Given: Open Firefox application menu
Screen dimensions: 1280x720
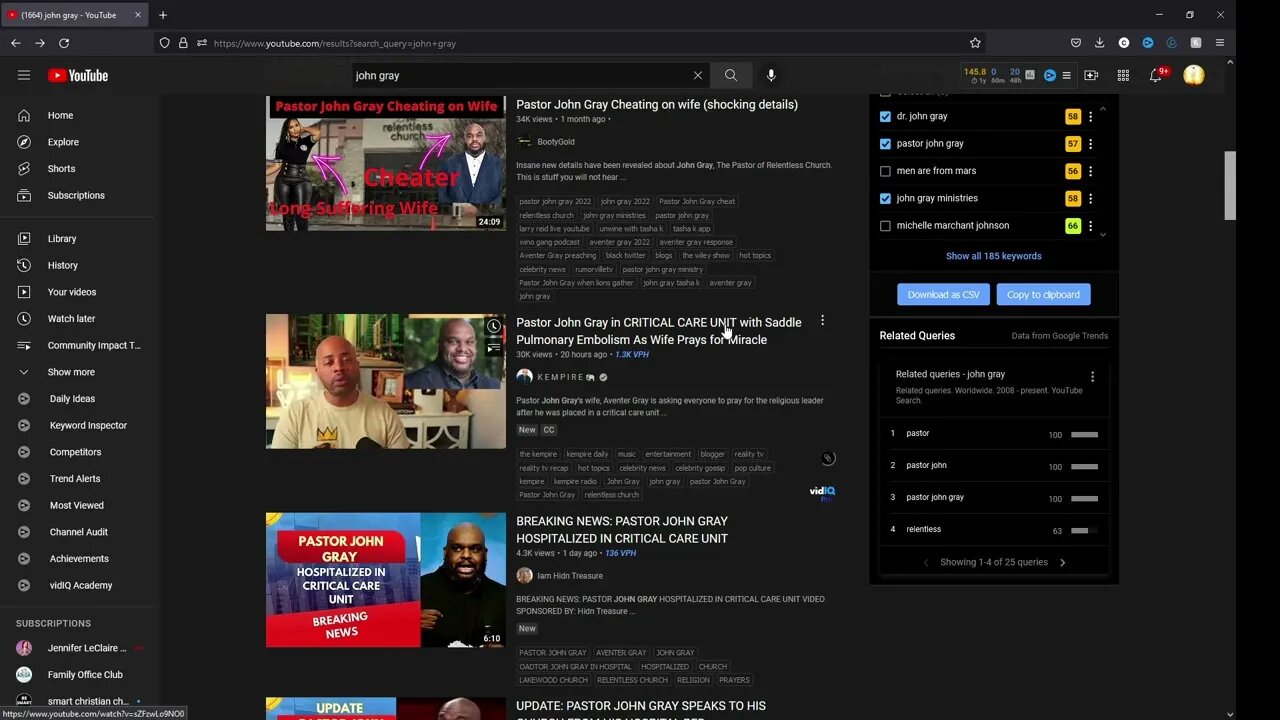Looking at the screenshot, I should (x=1220, y=43).
